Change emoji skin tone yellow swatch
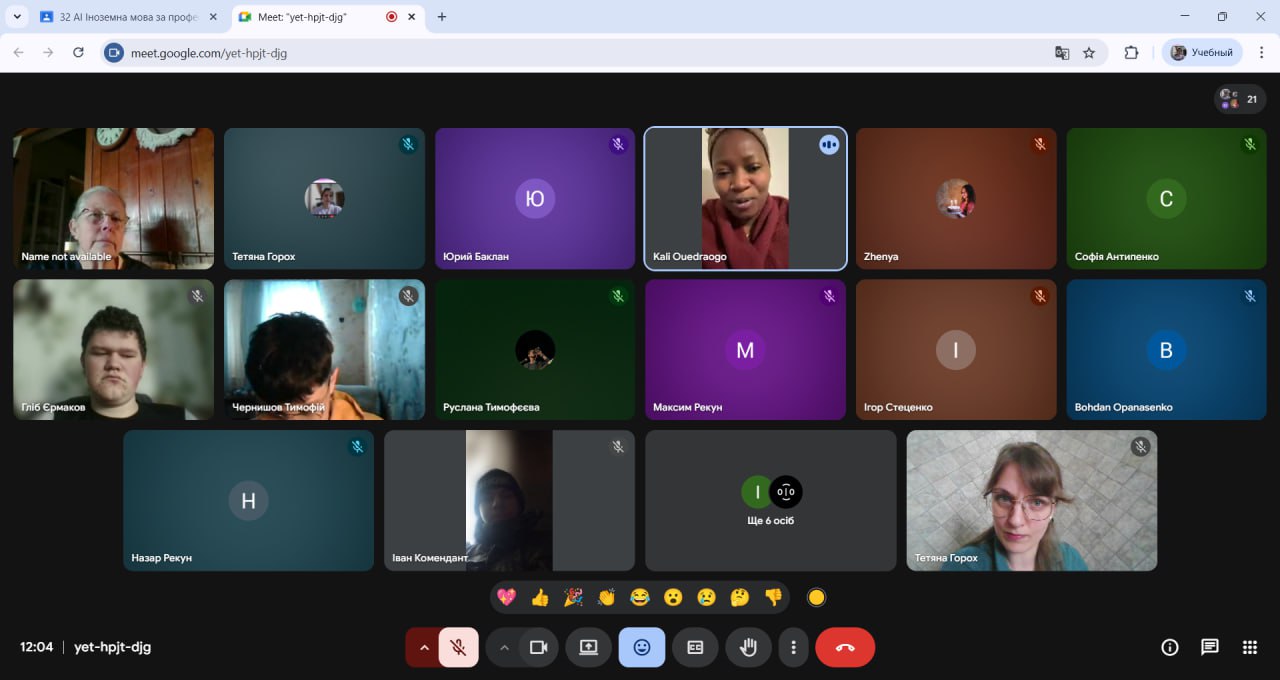The image size is (1280, 680). point(816,597)
